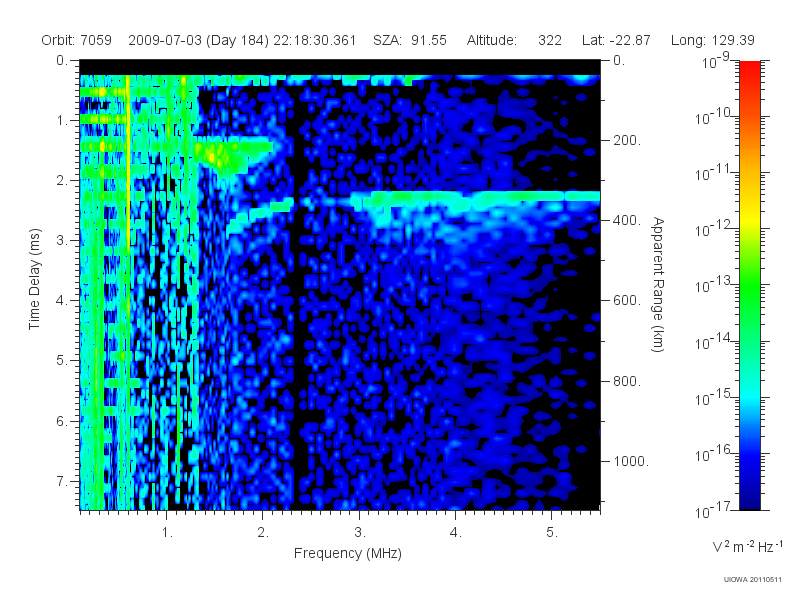The height and width of the screenshot is (600, 800).
Task: Click the 1000. apparent range tick label
Action: (x=631, y=461)
